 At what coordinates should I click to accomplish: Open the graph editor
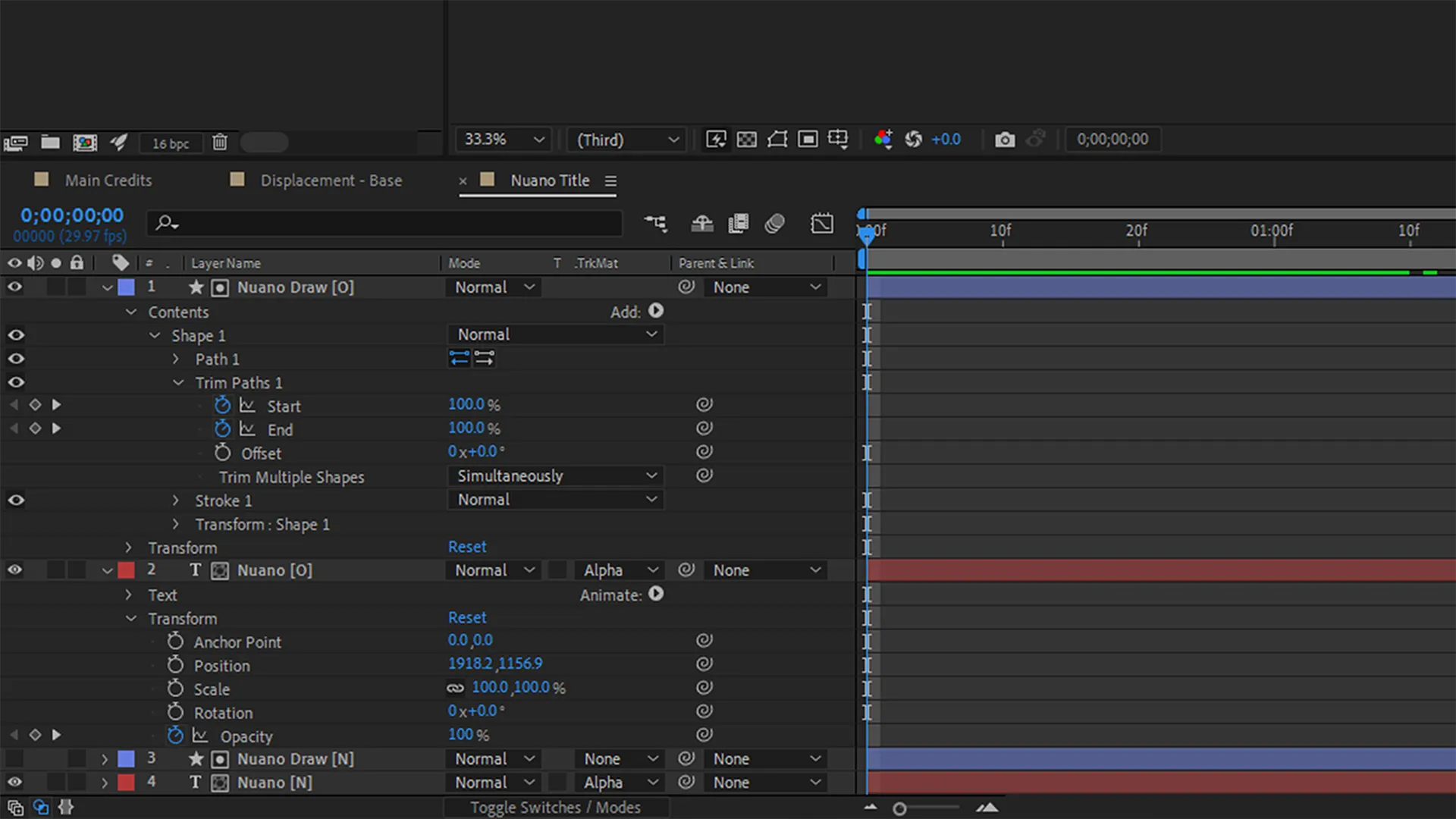(822, 224)
